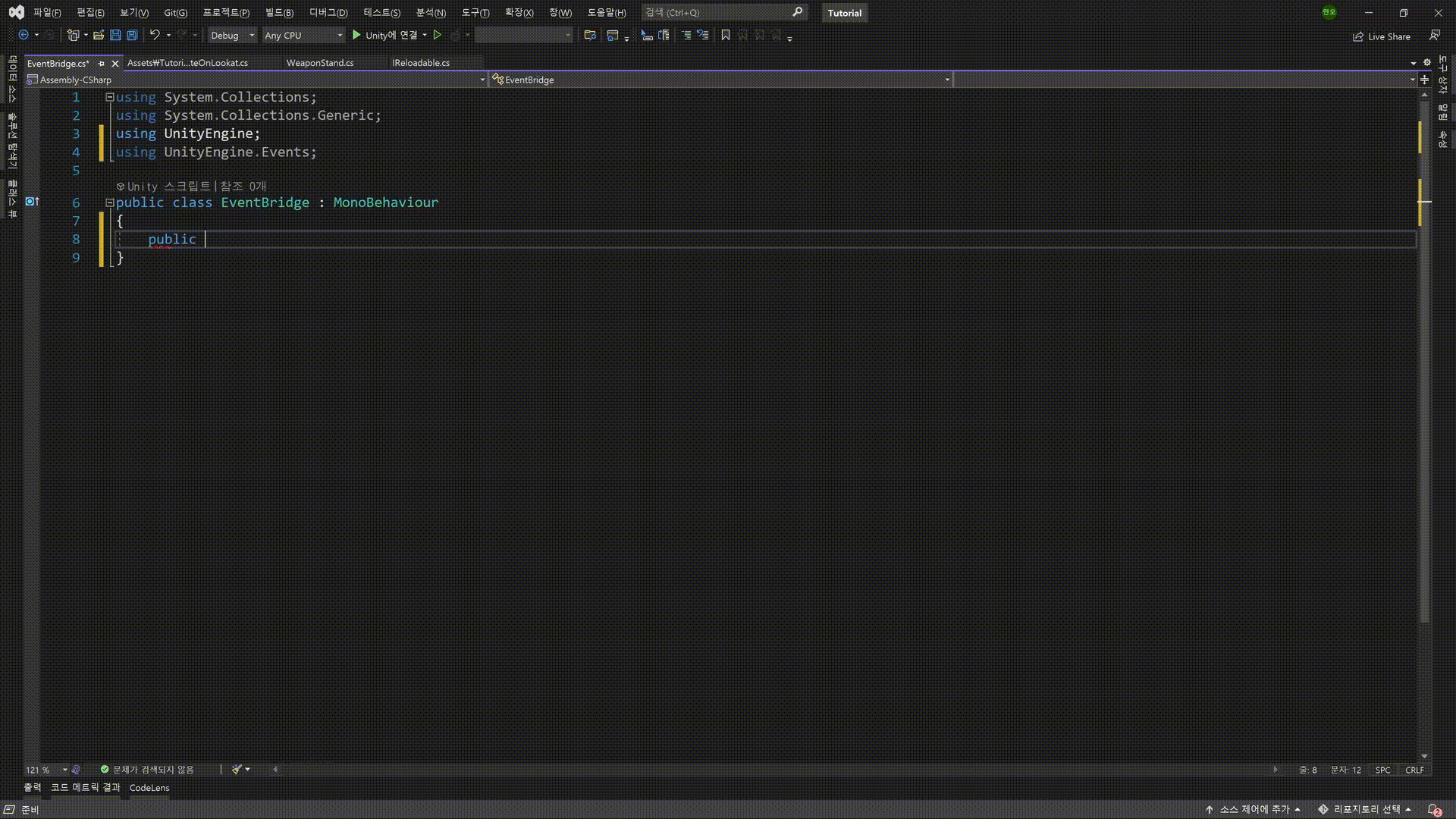Click the vertical scrollbar of the editor
The image size is (1456, 819).
tap(1424, 379)
